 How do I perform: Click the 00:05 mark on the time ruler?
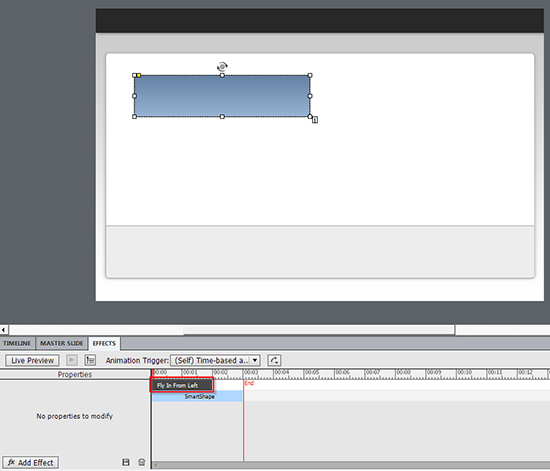point(310,372)
